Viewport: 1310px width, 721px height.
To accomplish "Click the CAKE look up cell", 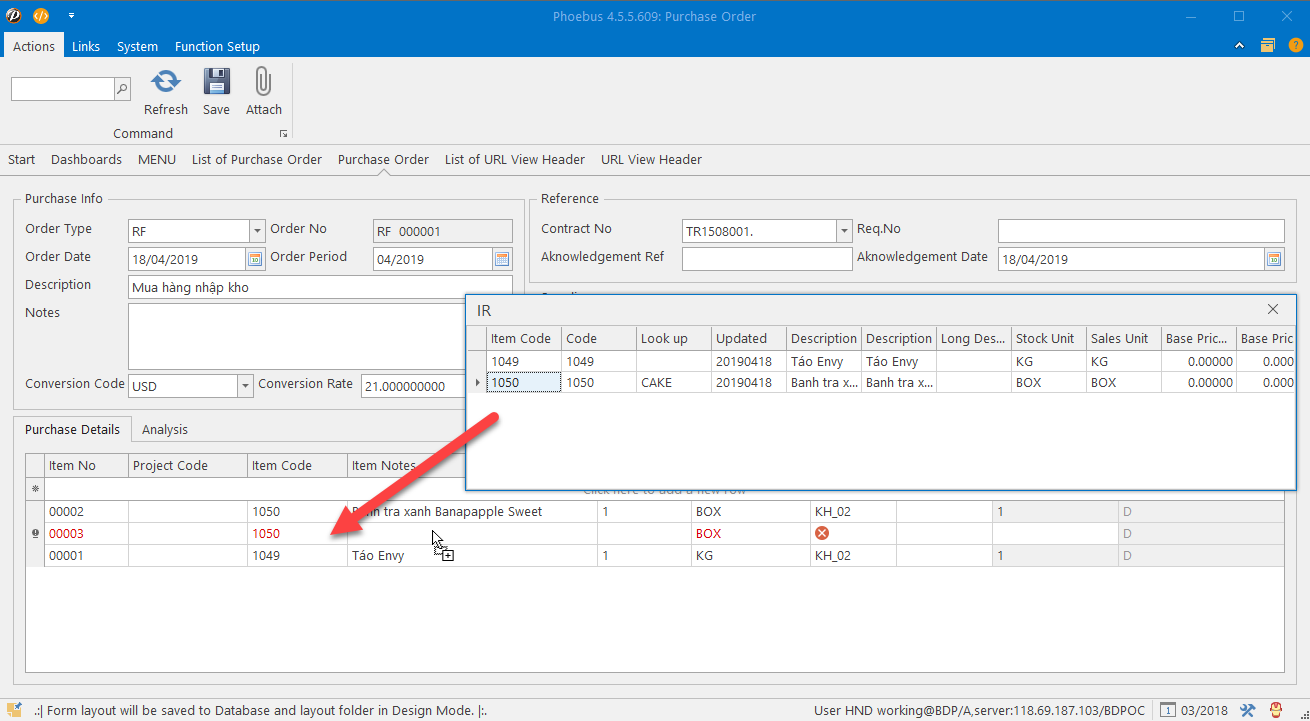I will (x=674, y=382).
